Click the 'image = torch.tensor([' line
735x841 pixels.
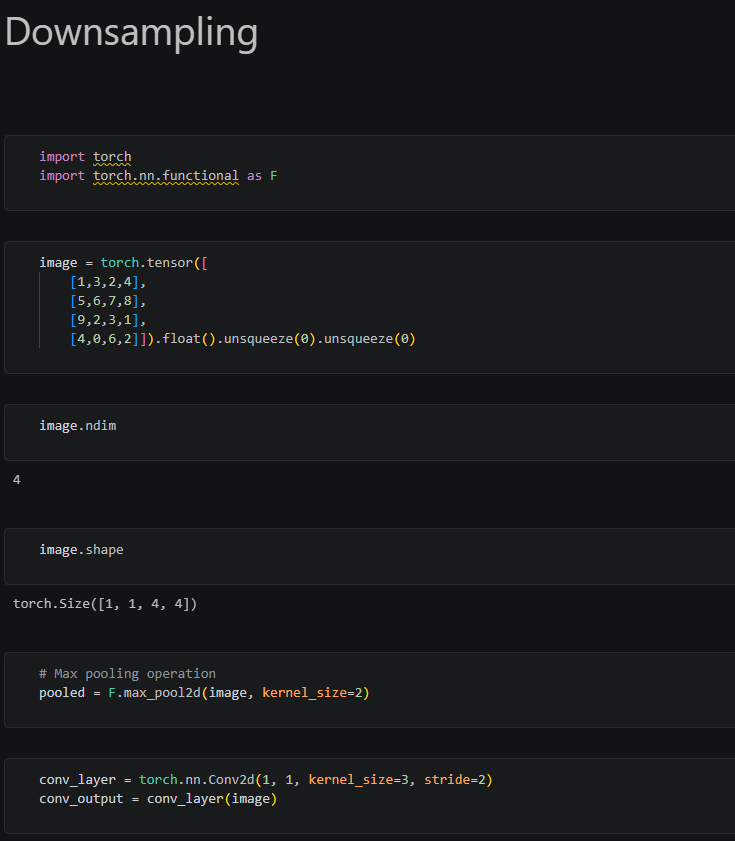123,263
